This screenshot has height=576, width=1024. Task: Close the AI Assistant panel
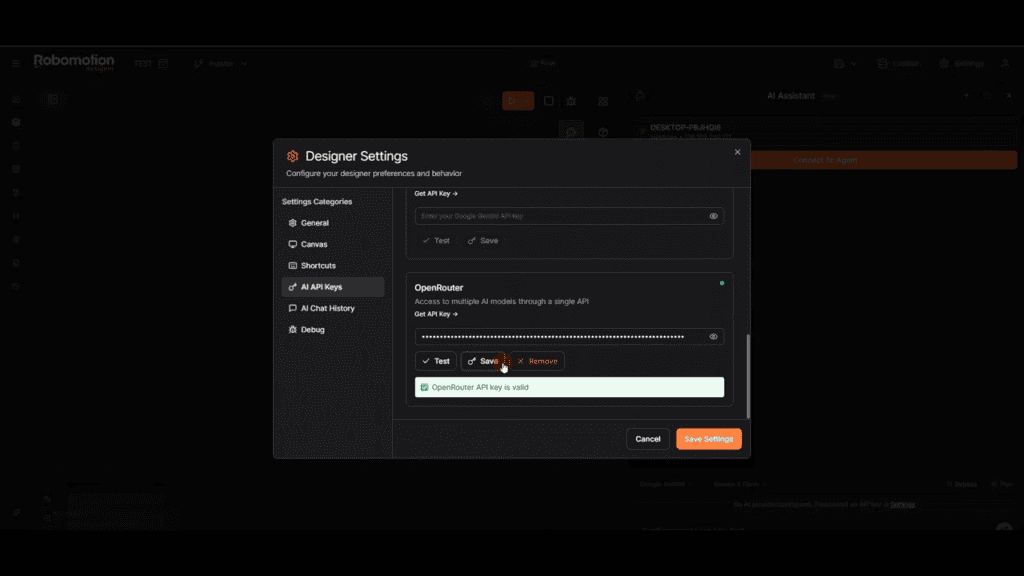click(1008, 95)
